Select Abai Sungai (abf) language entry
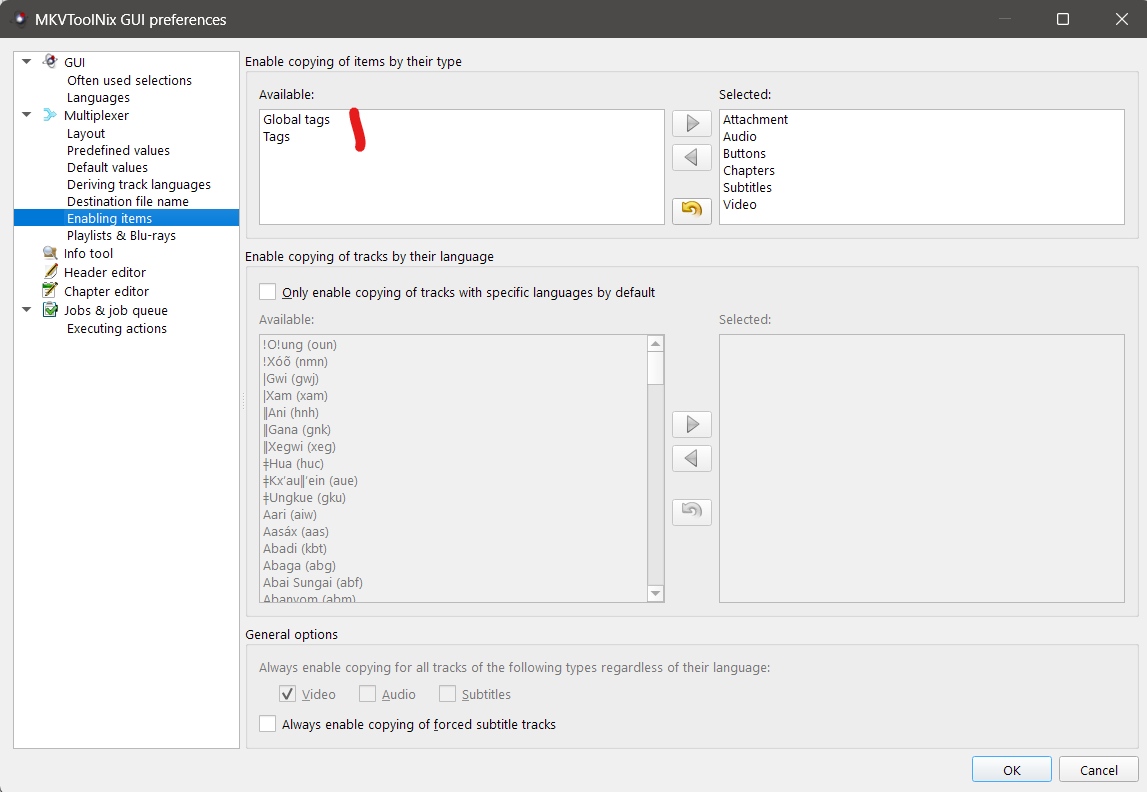The image size is (1147, 792). [x=313, y=583]
